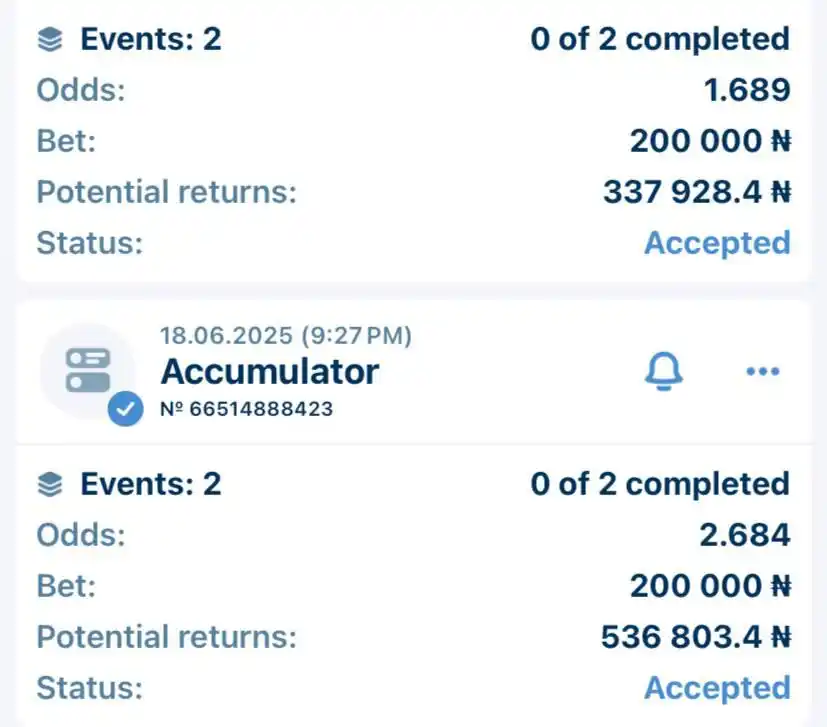Screen dimensions: 827x727
Task: Tap the 18.06.2025 (9:27 PM) timestamp
Action: (x=285, y=336)
